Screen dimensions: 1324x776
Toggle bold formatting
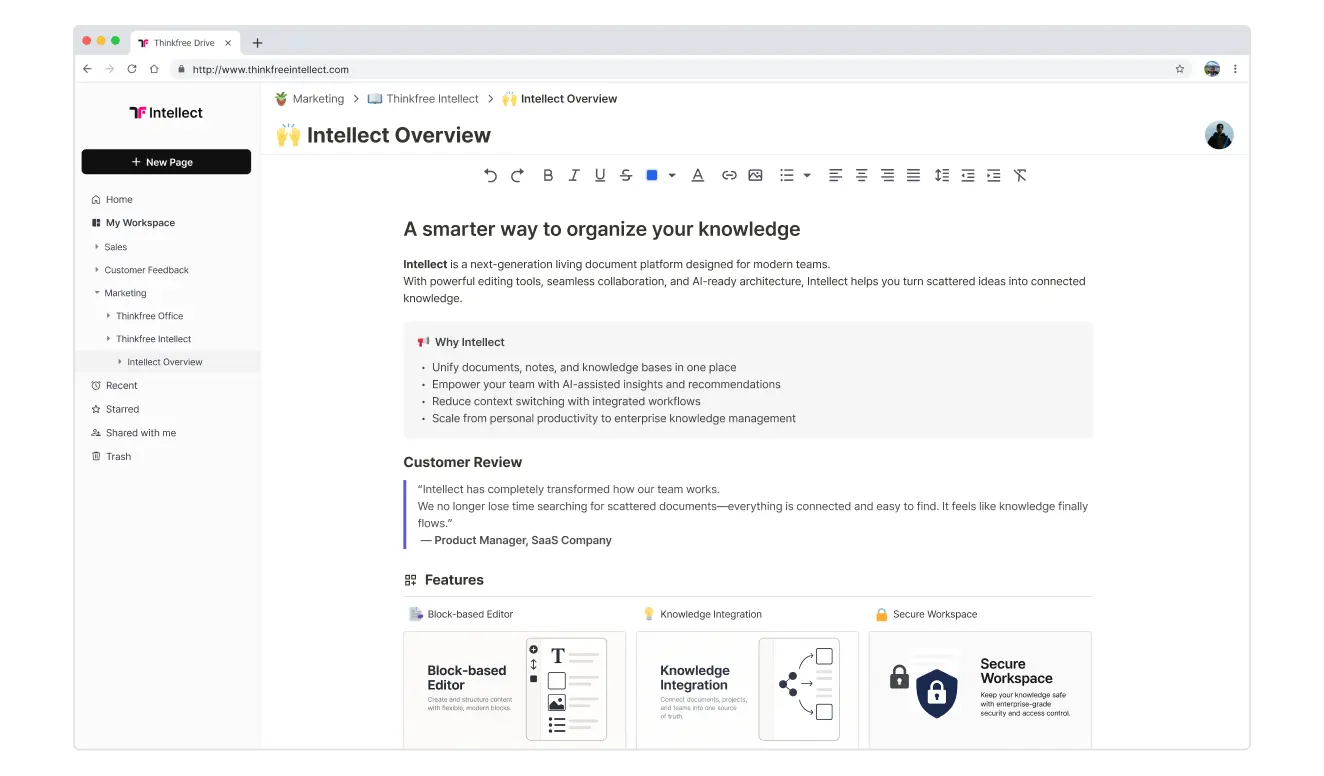pyautogui.click(x=548, y=175)
